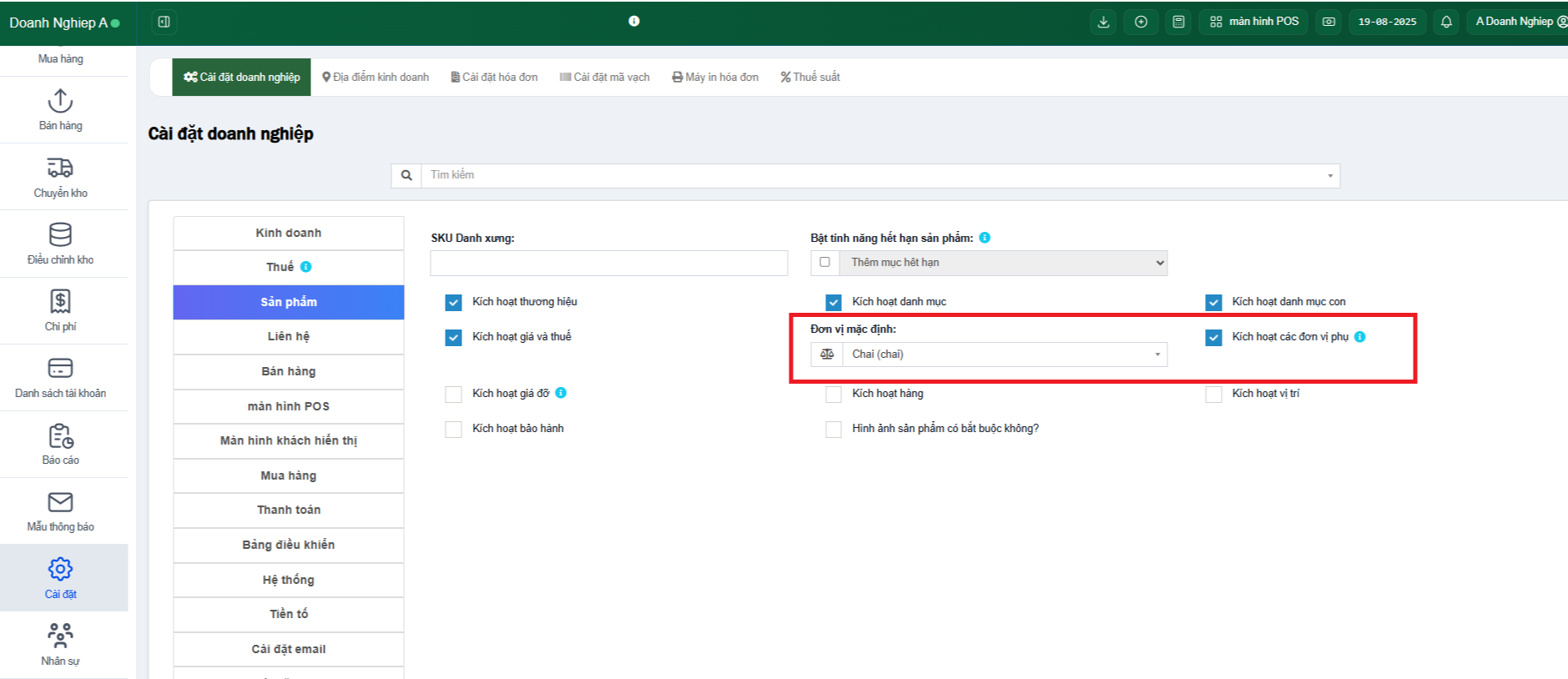The width and height of the screenshot is (1568, 679).
Task: Open Danh sách tài khoản card icon
Action: (60, 368)
